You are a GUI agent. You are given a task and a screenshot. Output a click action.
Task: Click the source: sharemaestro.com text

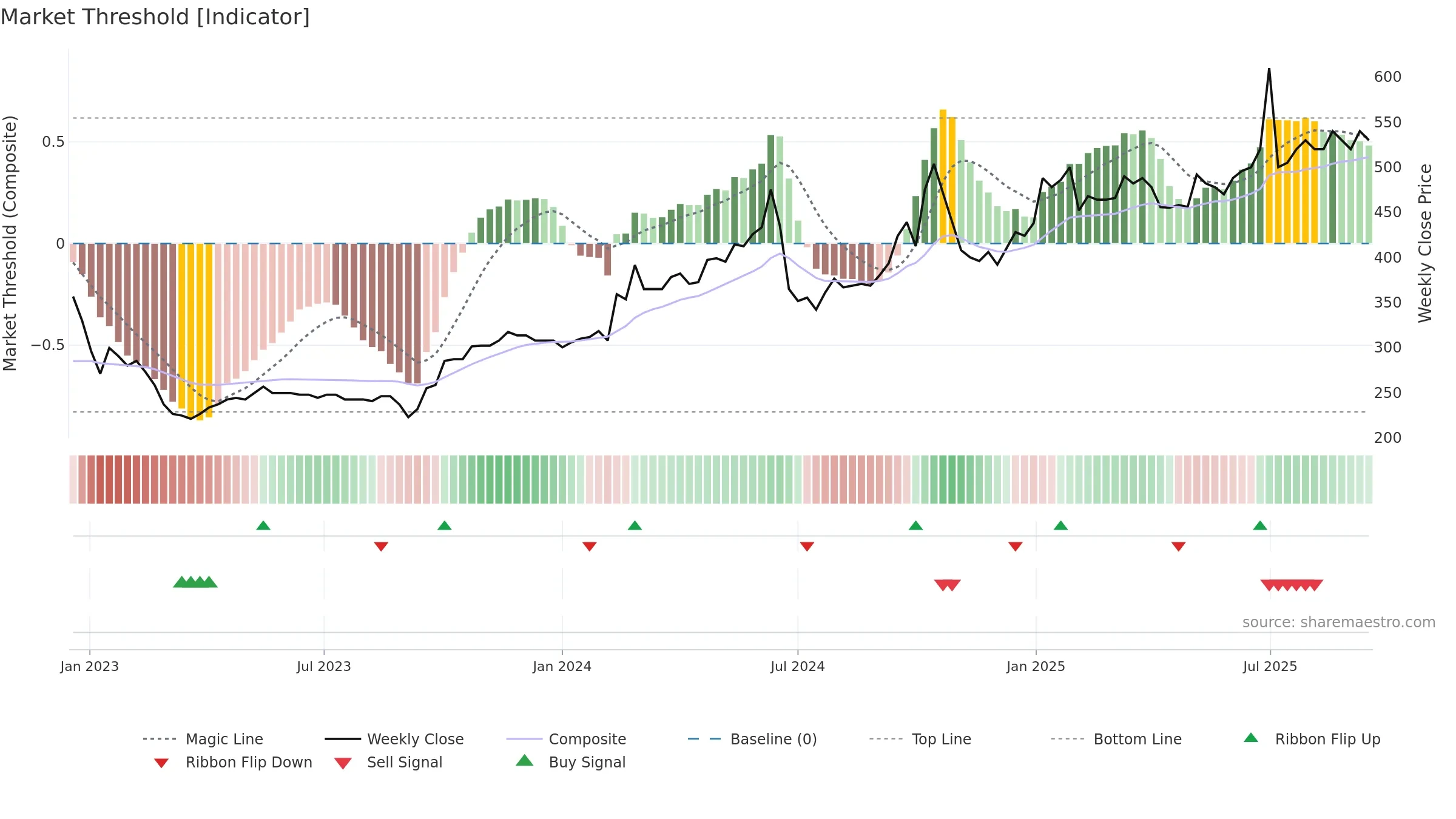(1339, 622)
